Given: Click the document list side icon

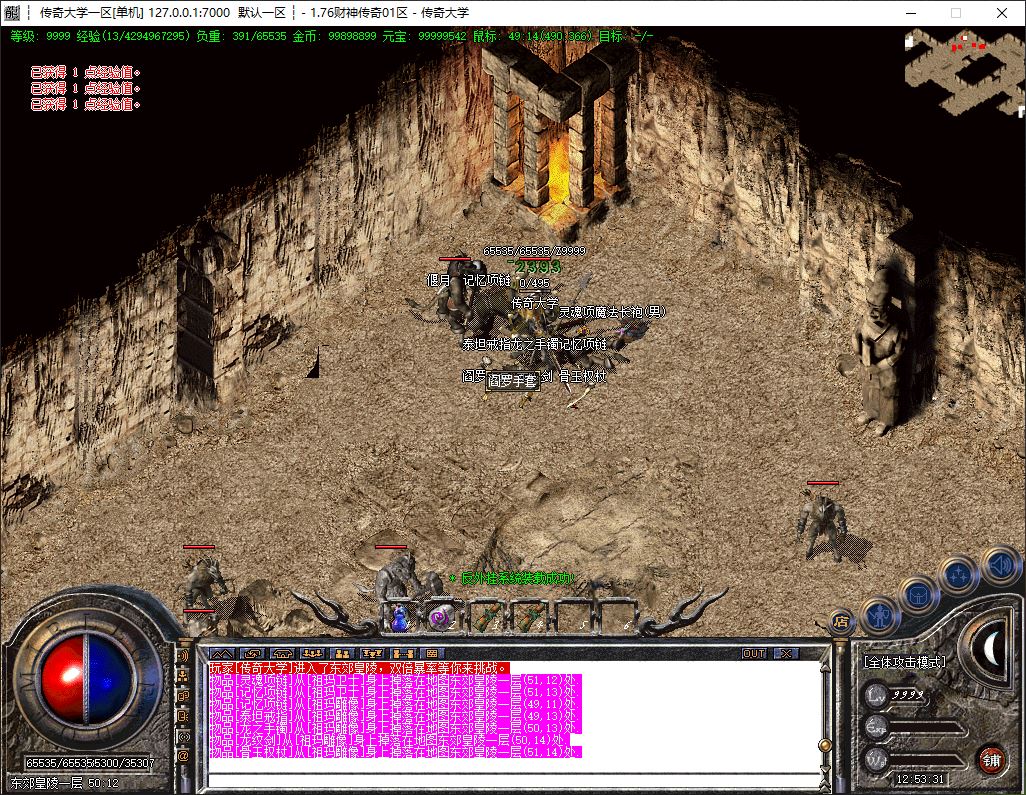Looking at the screenshot, I should click(x=183, y=716).
